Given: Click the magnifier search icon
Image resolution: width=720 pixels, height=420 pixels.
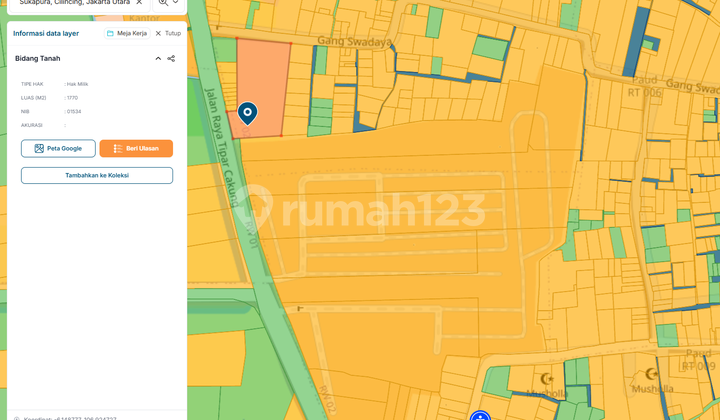Looking at the screenshot, I should tap(163, 3).
